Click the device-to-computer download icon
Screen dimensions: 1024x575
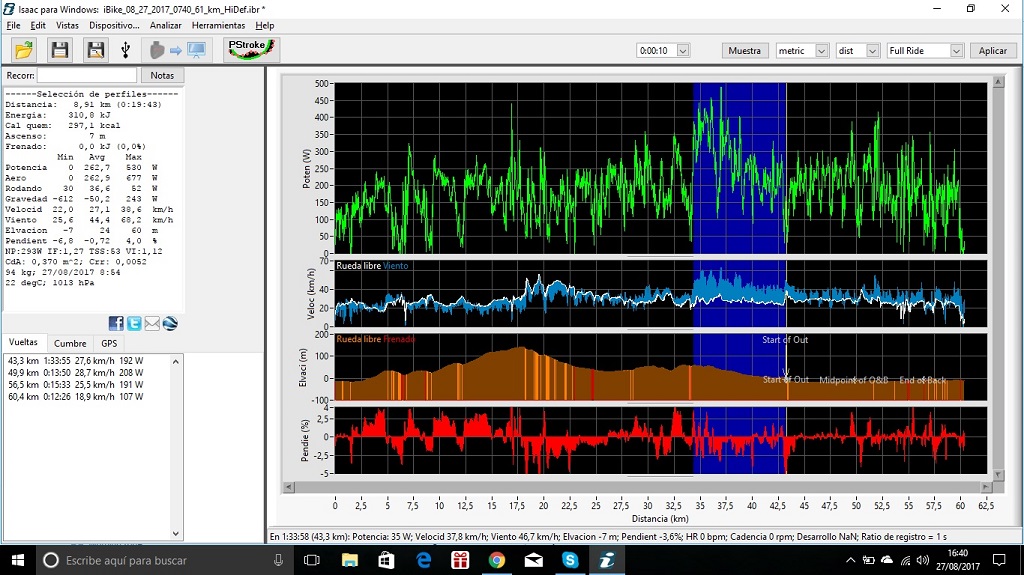click(176, 50)
